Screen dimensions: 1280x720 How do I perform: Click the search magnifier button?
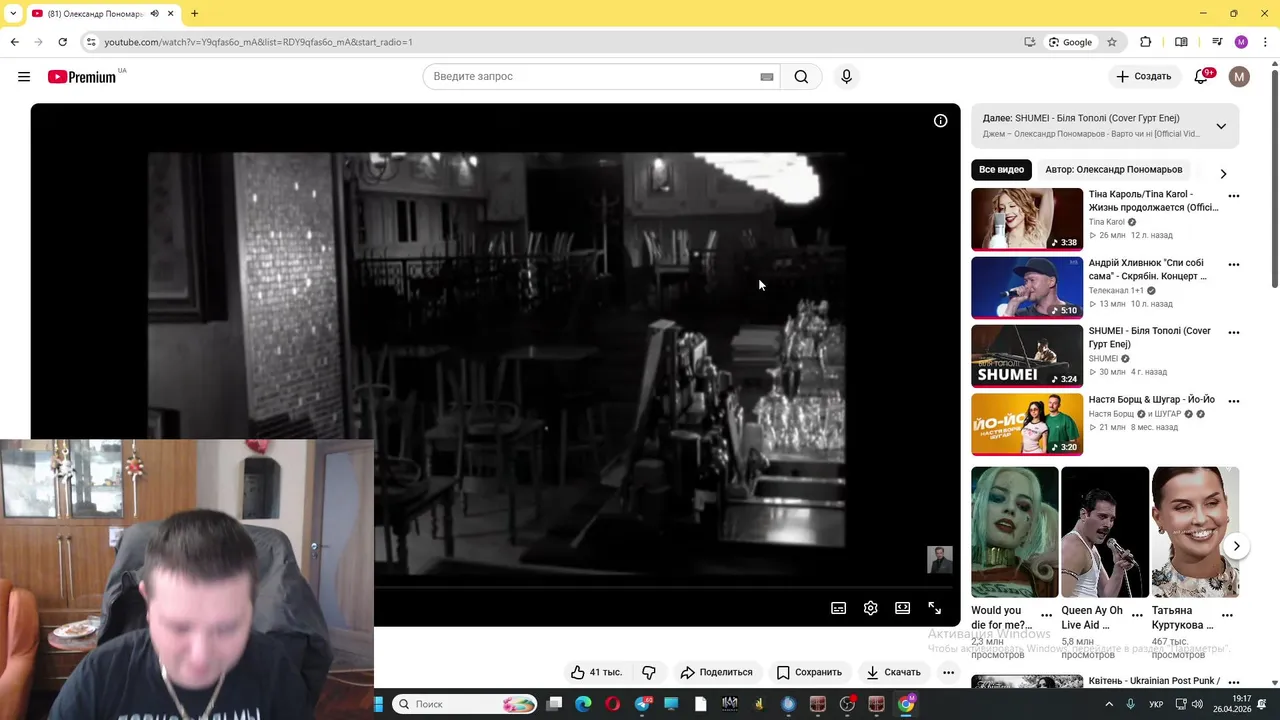(x=801, y=77)
